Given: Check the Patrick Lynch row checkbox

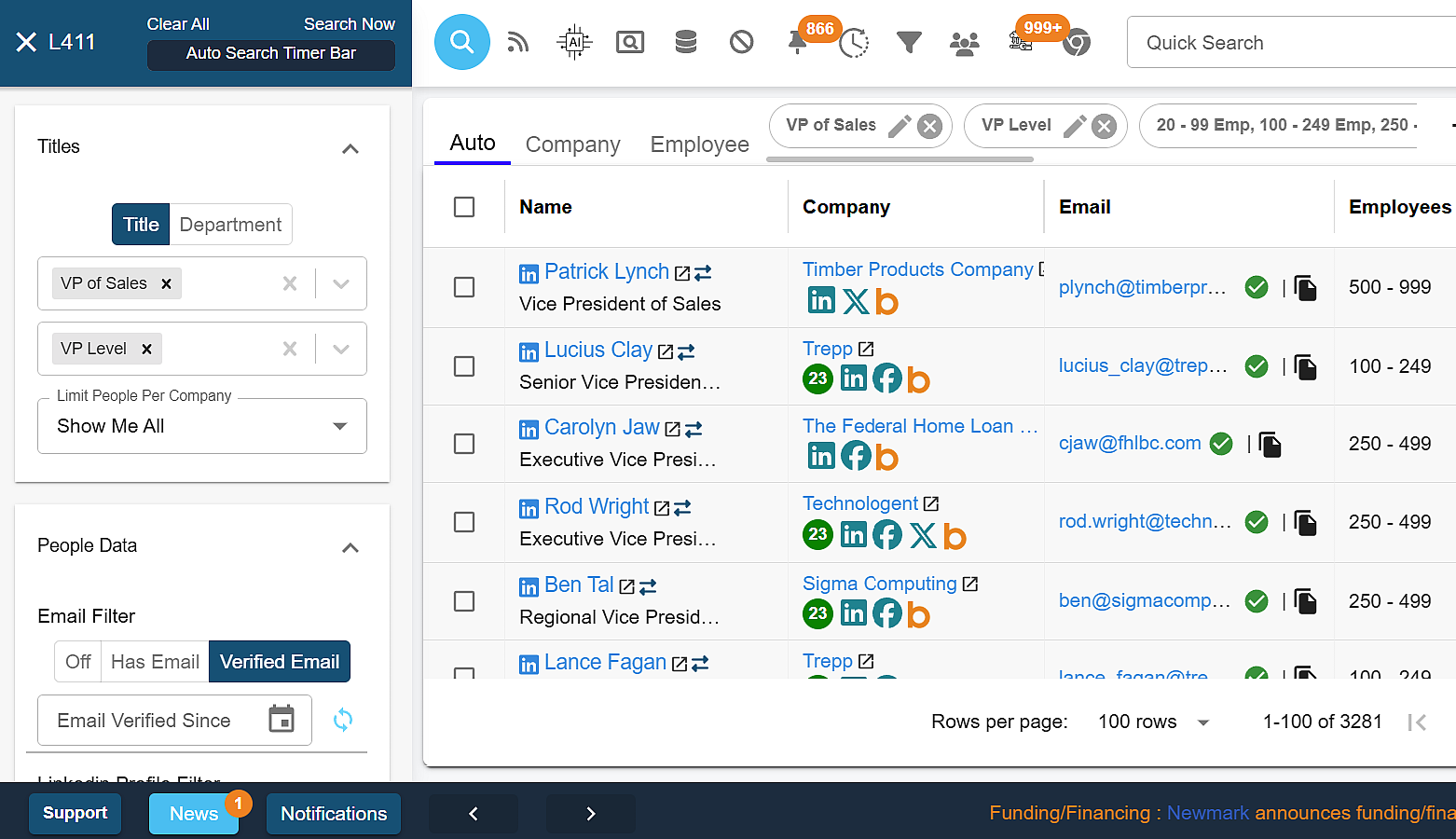Looking at the screenshot, I should (464, 287).
